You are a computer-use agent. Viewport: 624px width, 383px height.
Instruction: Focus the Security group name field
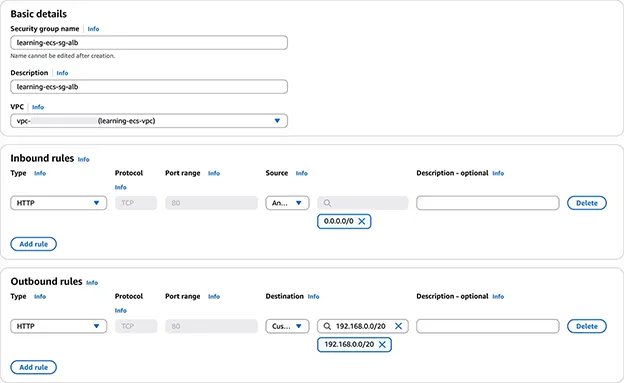149,43
